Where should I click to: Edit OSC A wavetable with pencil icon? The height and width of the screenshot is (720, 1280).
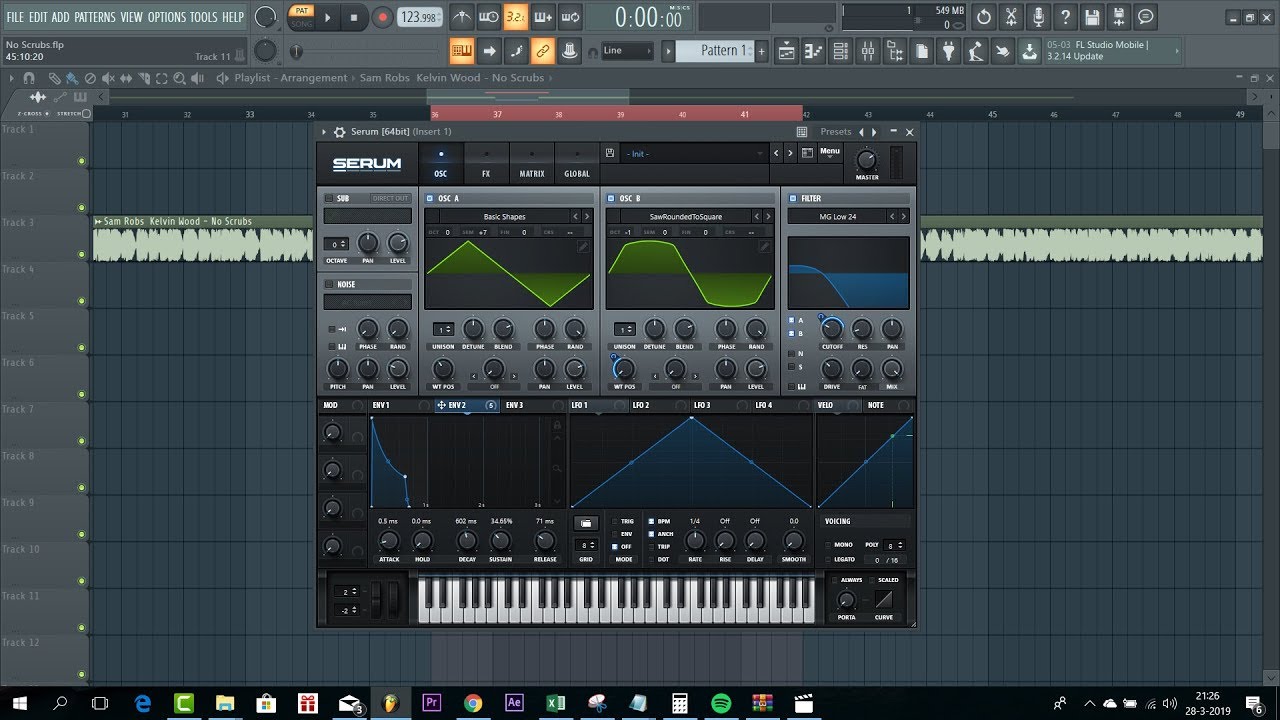pos(583,246)
